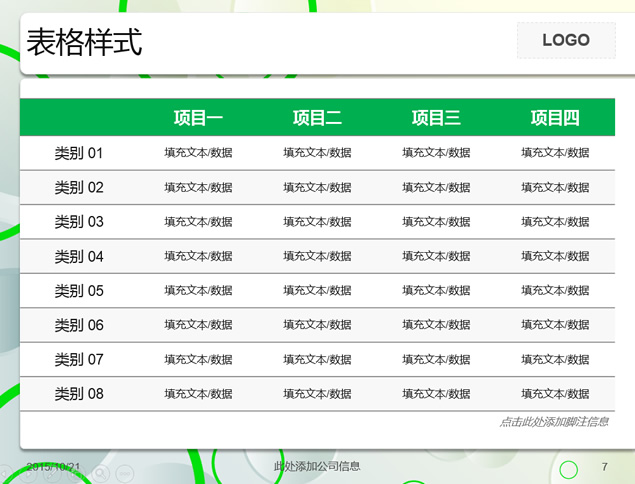Image resolution: width=635 pixels, height=484 pixels.
Task: Click the slide number 7
Action: point(605,467)
